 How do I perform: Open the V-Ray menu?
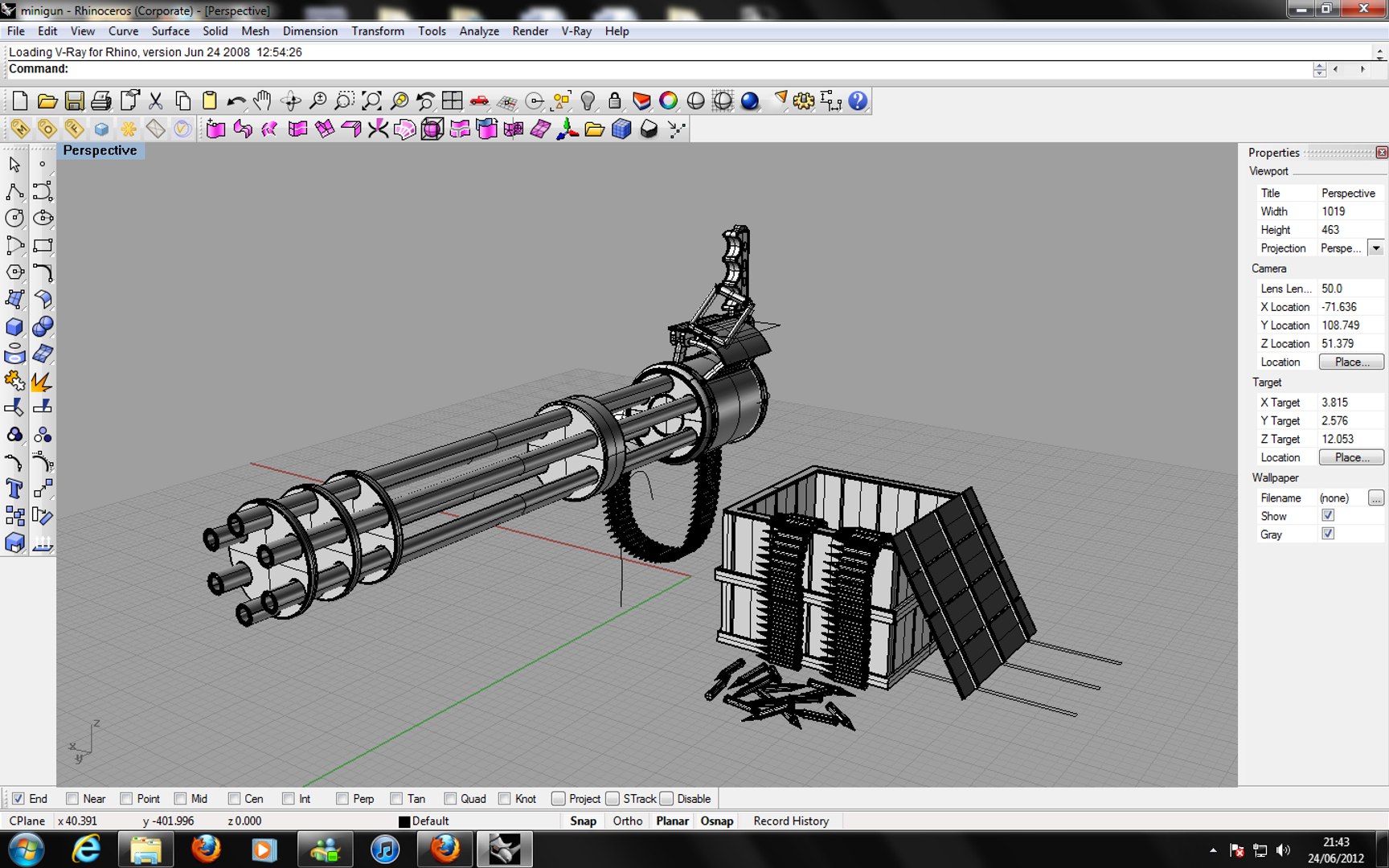[x=576, y=31]
